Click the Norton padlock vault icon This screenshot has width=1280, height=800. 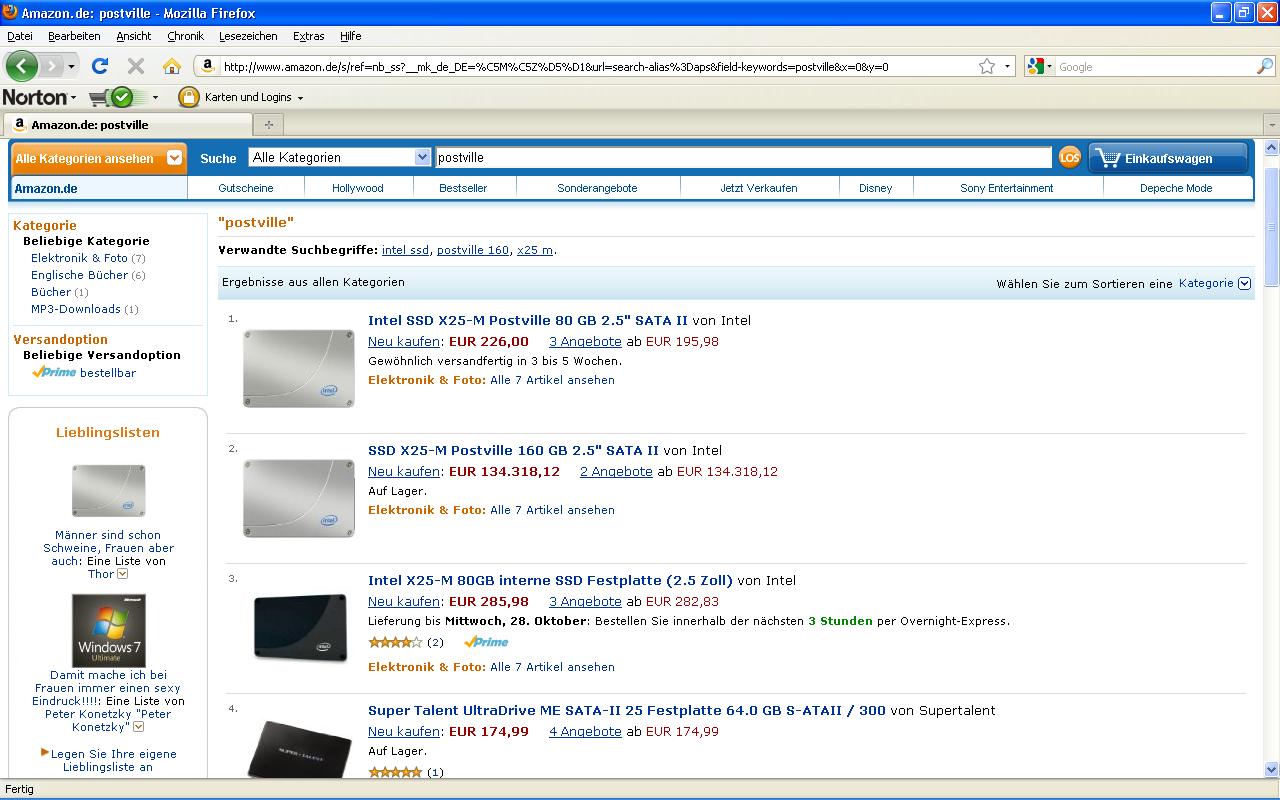coord(188,97)
